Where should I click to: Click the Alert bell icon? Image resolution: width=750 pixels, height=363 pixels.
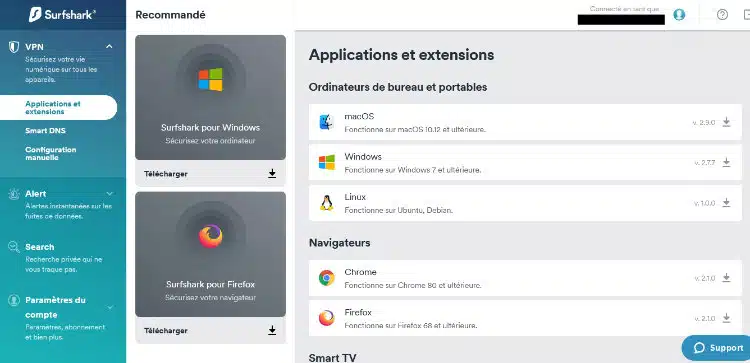[x=14, y=194]
